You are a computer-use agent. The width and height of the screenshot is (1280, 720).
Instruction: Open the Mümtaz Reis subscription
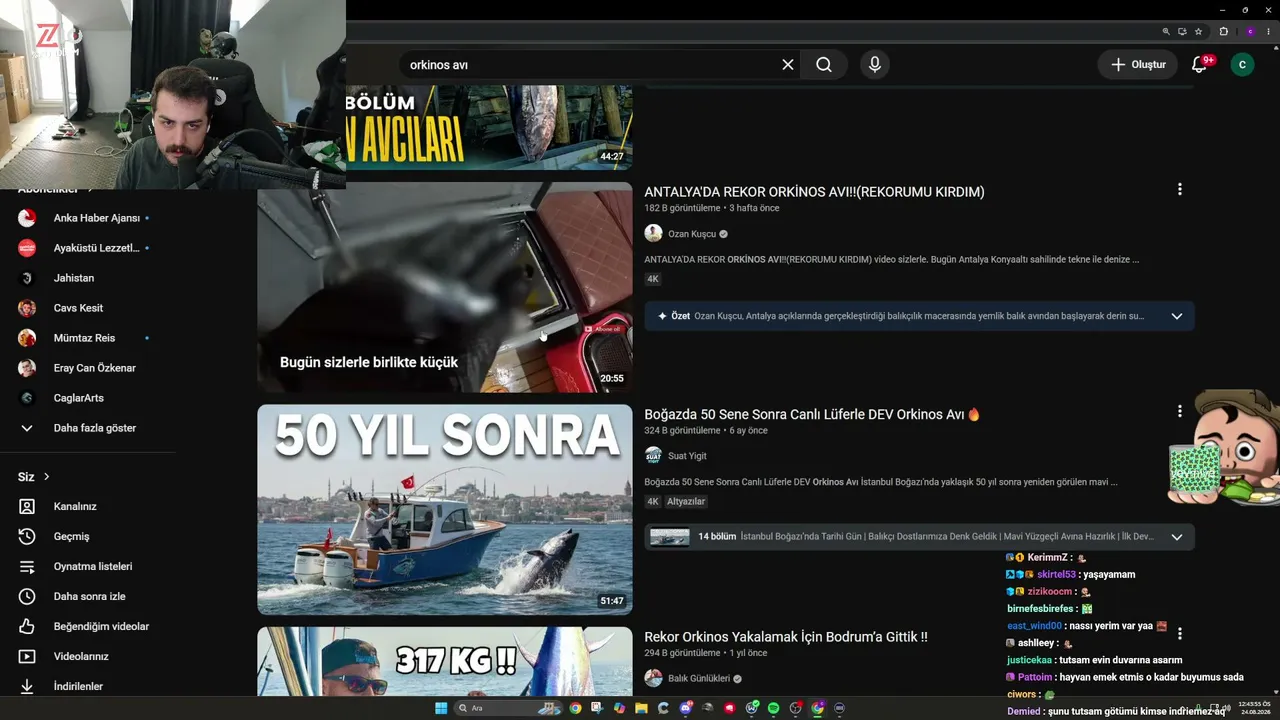coord(88,338)
